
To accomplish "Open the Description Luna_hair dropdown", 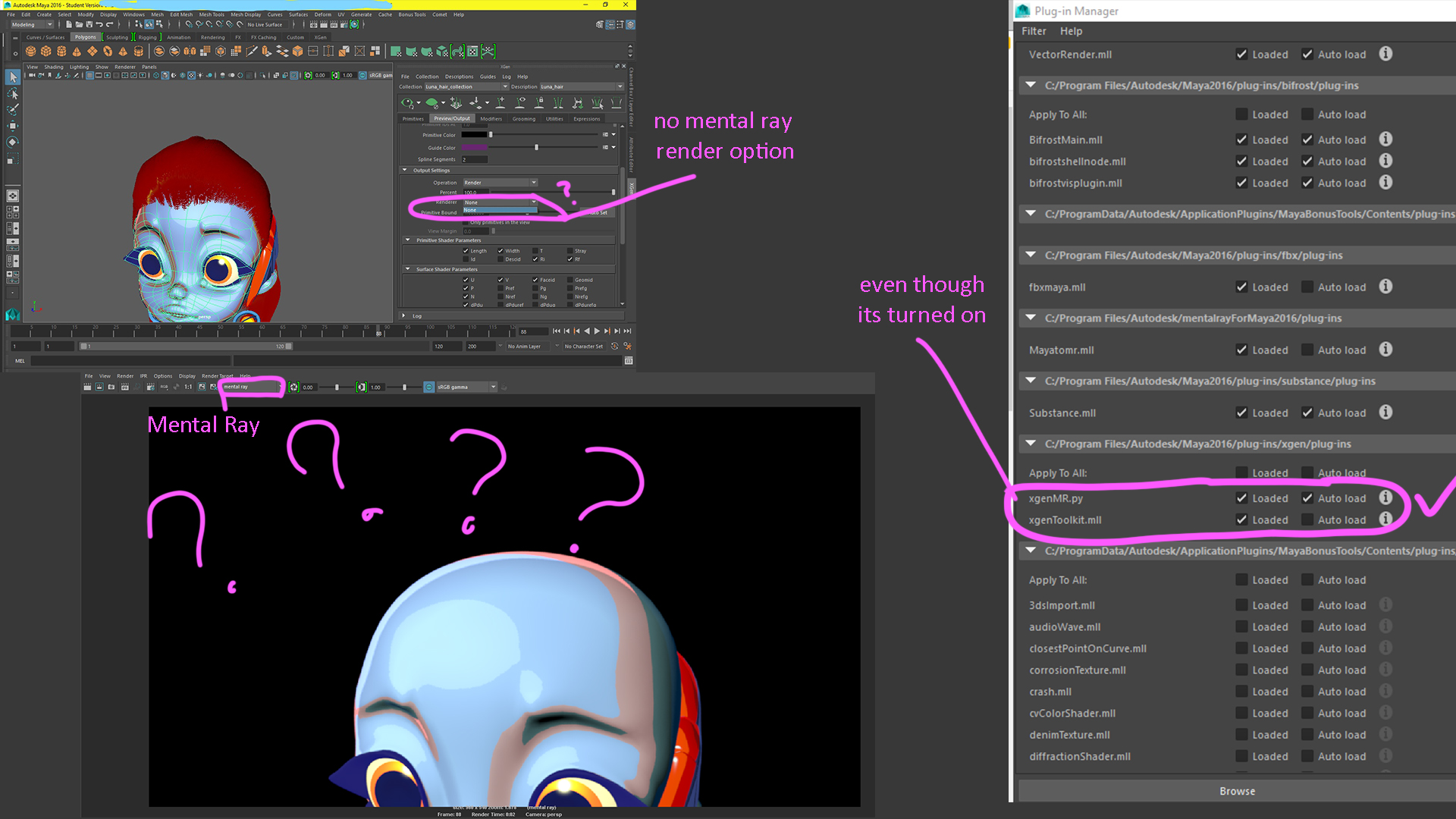I will (581, 86).
